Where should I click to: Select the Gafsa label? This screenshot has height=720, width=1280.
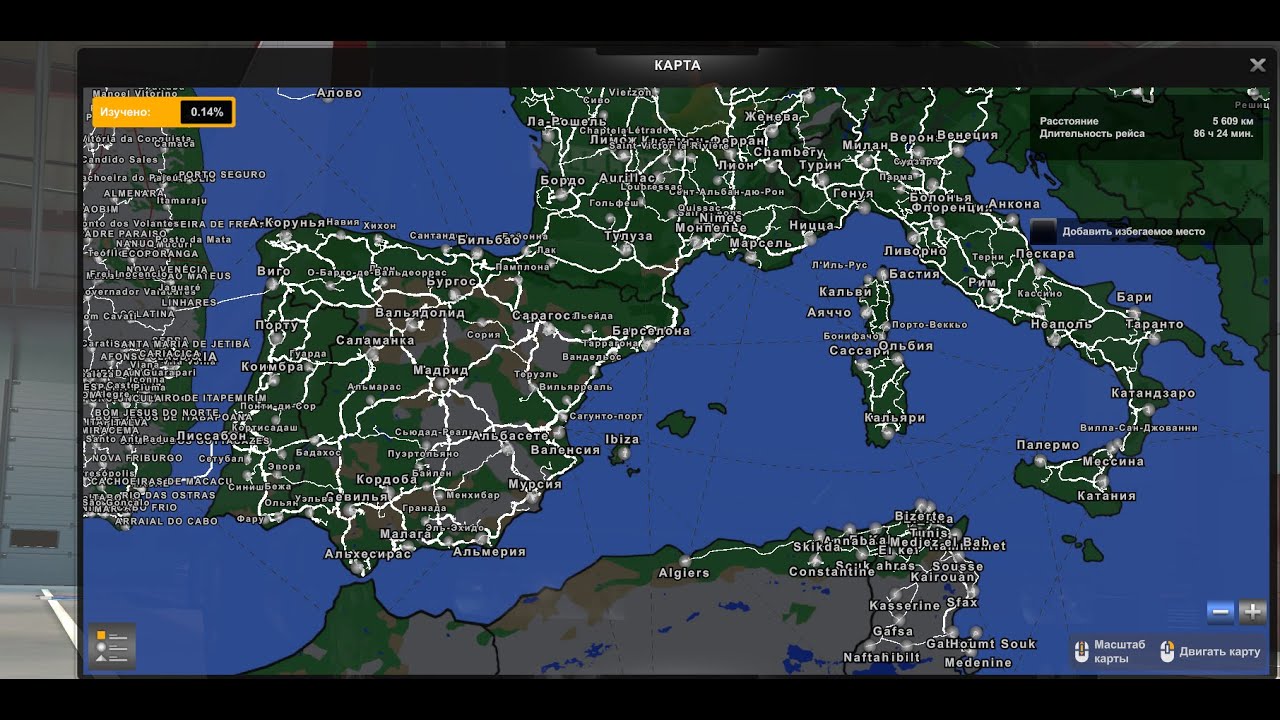[893, 632]
